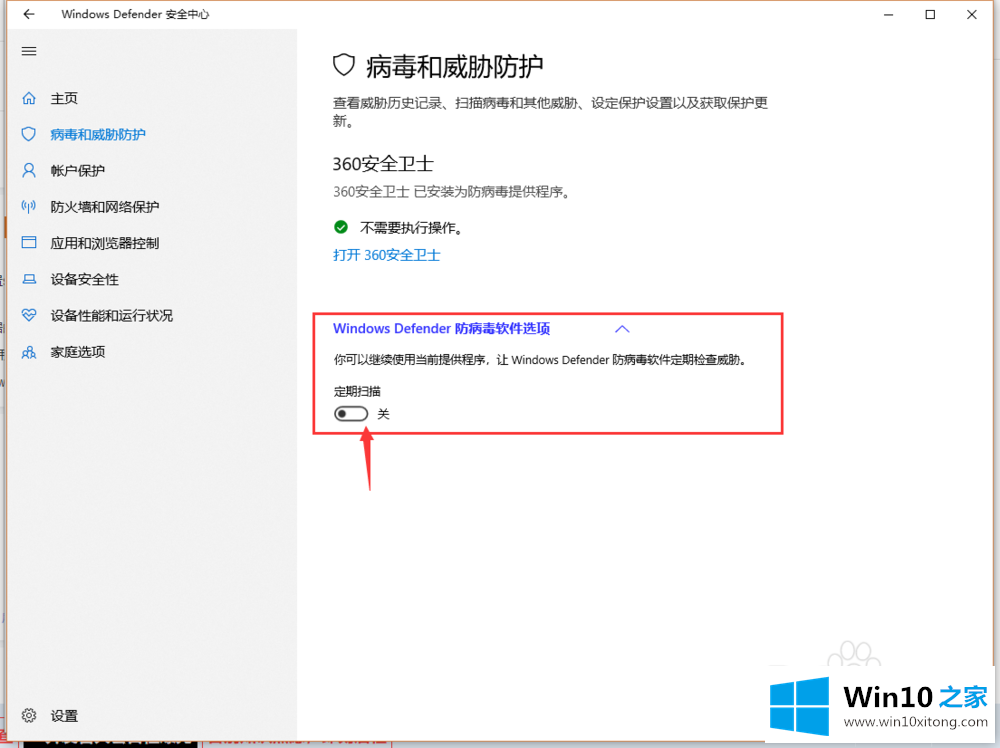Click the shield icon for virus protection
Image resolution: width=1000 pixels, height=748 pixels.
pyautogui.click(x=29, y=134)
